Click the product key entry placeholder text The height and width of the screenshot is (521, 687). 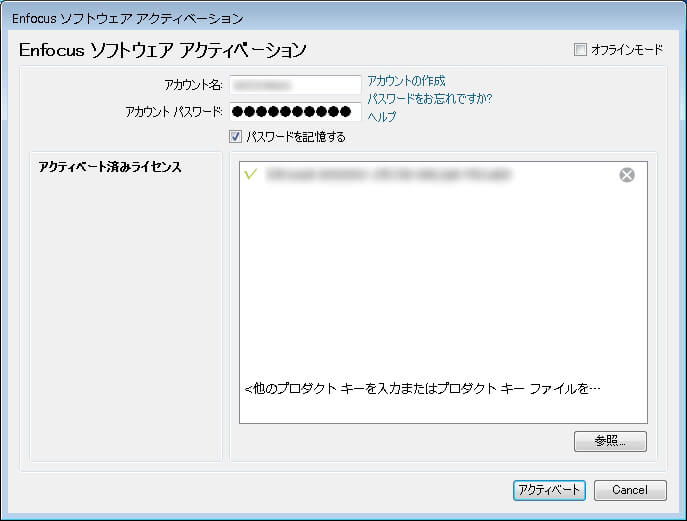(x=422, y=388)
